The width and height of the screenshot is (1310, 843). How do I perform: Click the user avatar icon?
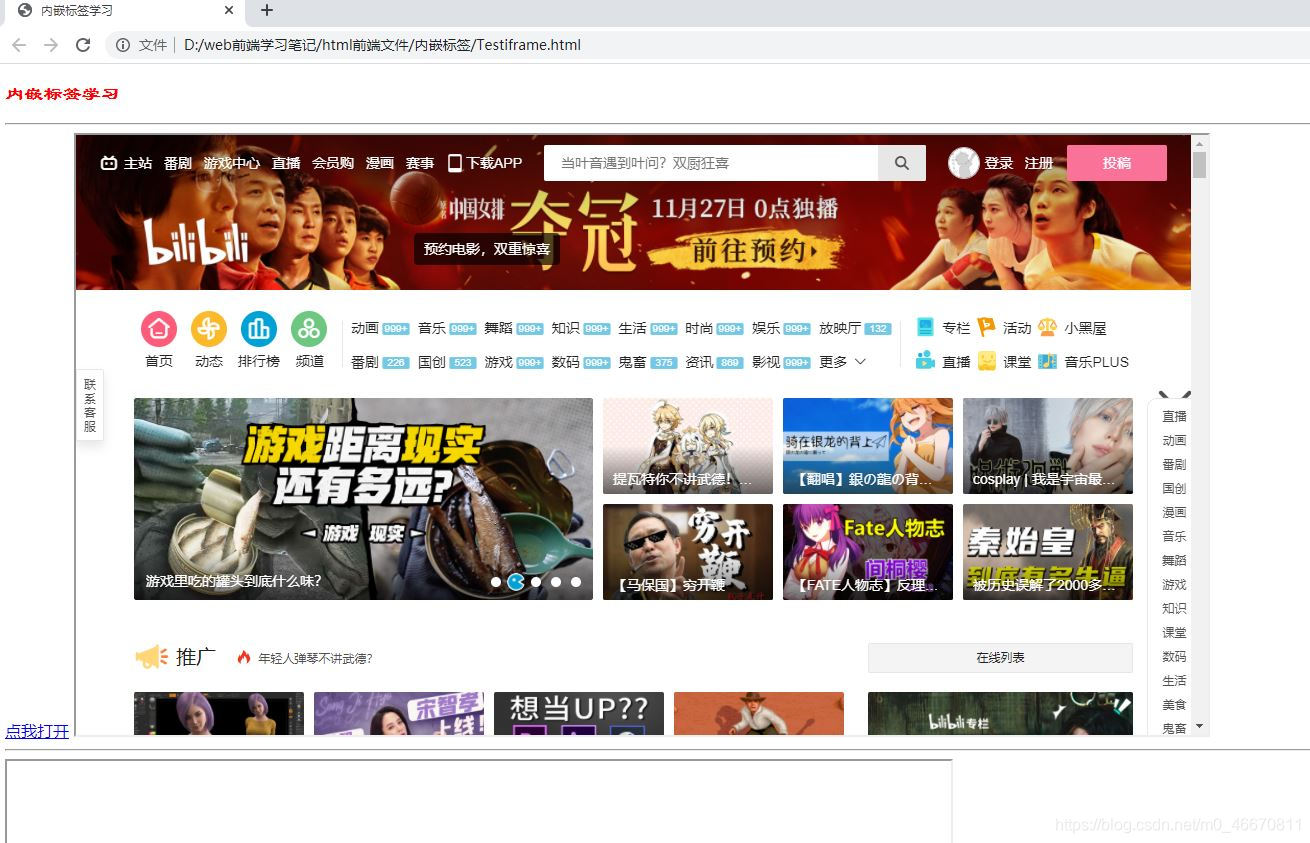[963, 163]
